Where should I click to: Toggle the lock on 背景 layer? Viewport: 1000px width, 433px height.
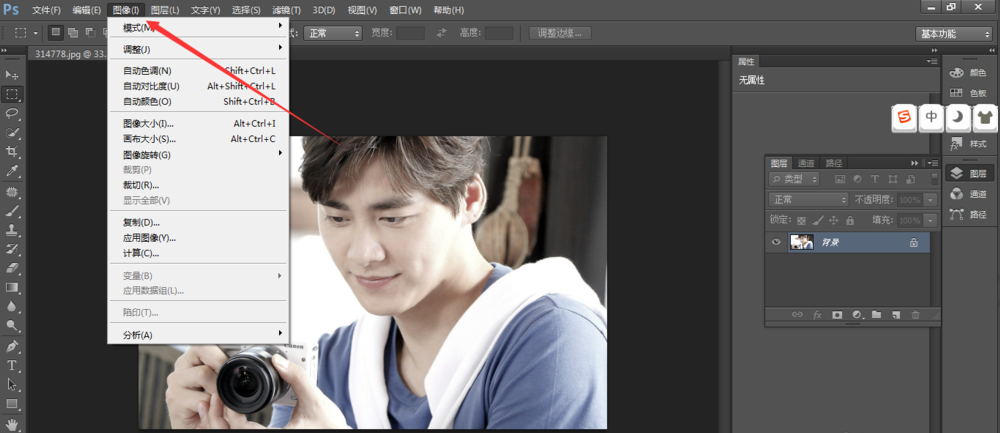pos(913,242)
